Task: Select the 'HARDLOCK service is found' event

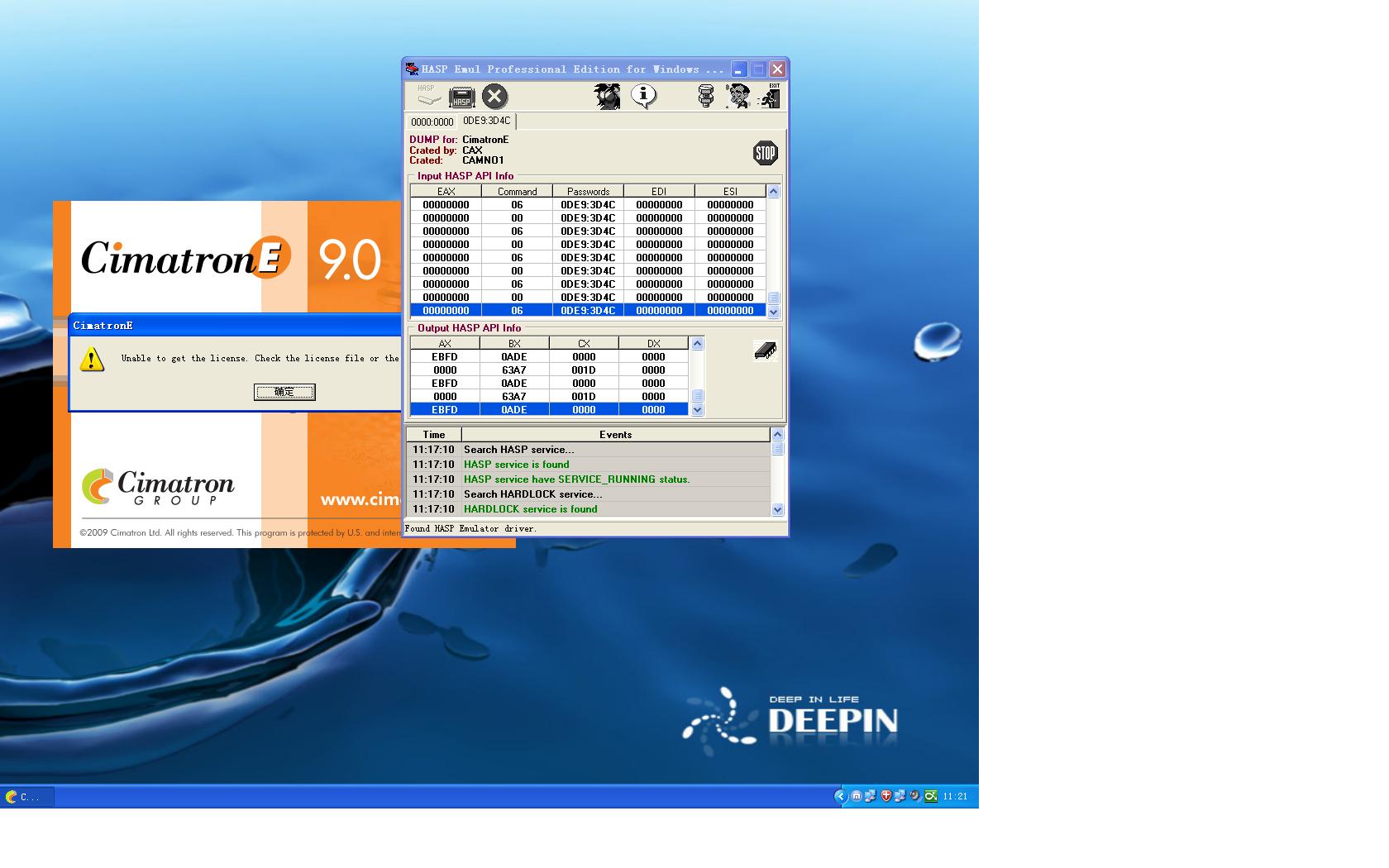Action: tap(588, 509)
